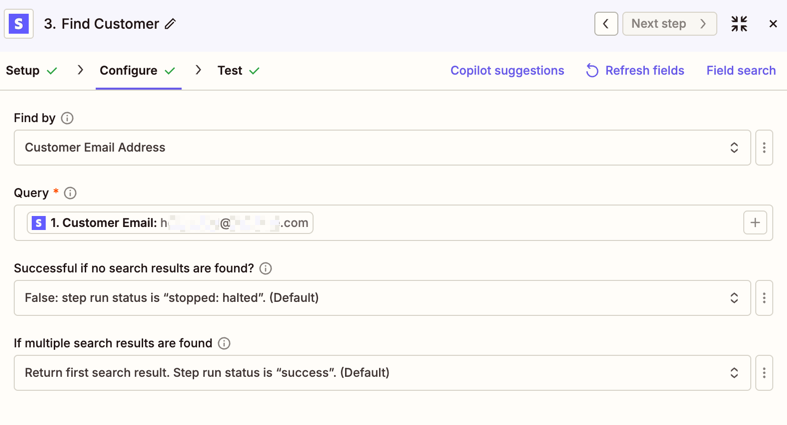Close the Find Customer panel
Screen dimensions: 787x425
click(x=773, y=24)
